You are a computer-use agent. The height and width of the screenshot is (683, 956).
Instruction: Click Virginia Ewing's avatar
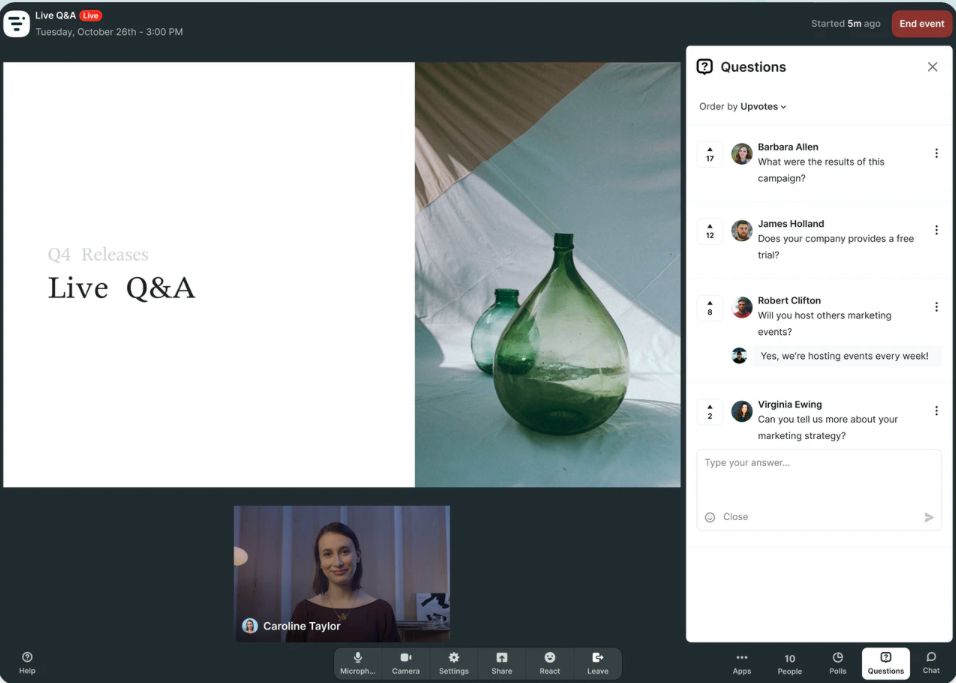pyautogui.click(x=741, y=412)
